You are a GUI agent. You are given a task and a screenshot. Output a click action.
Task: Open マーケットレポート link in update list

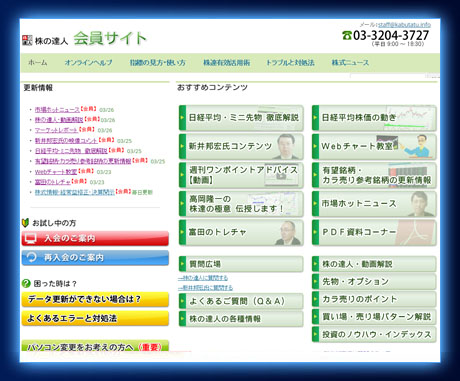pos(56,130)
